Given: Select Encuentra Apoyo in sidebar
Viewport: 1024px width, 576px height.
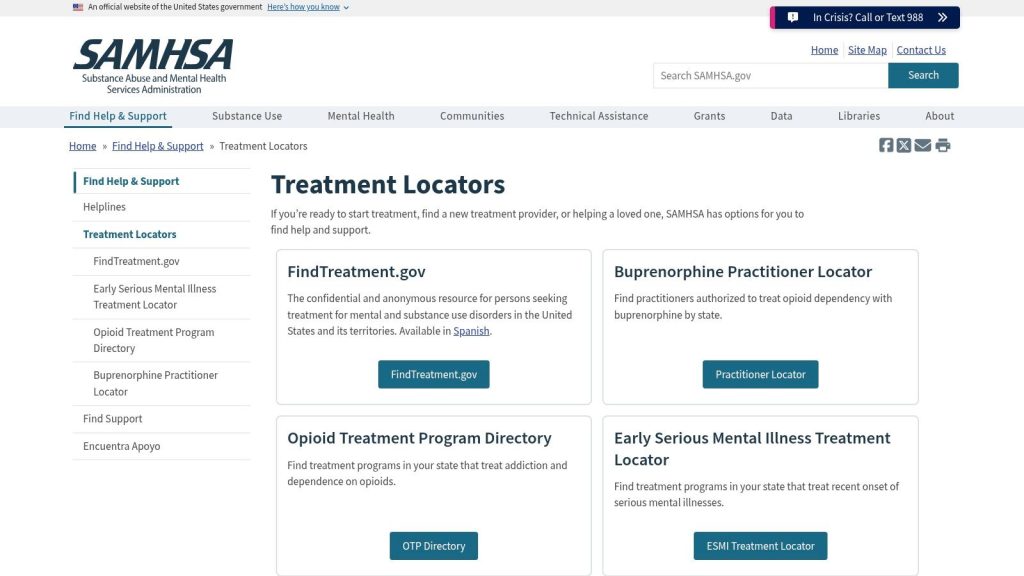Looking at the screenshot, I should coord(161,447).
